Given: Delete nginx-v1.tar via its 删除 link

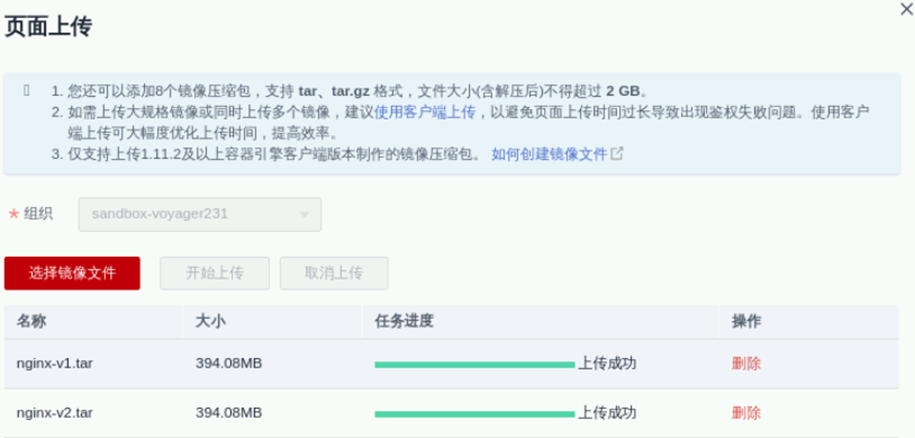Looking at the screenshot, I should pyautogui.click(x=746, y=363).
